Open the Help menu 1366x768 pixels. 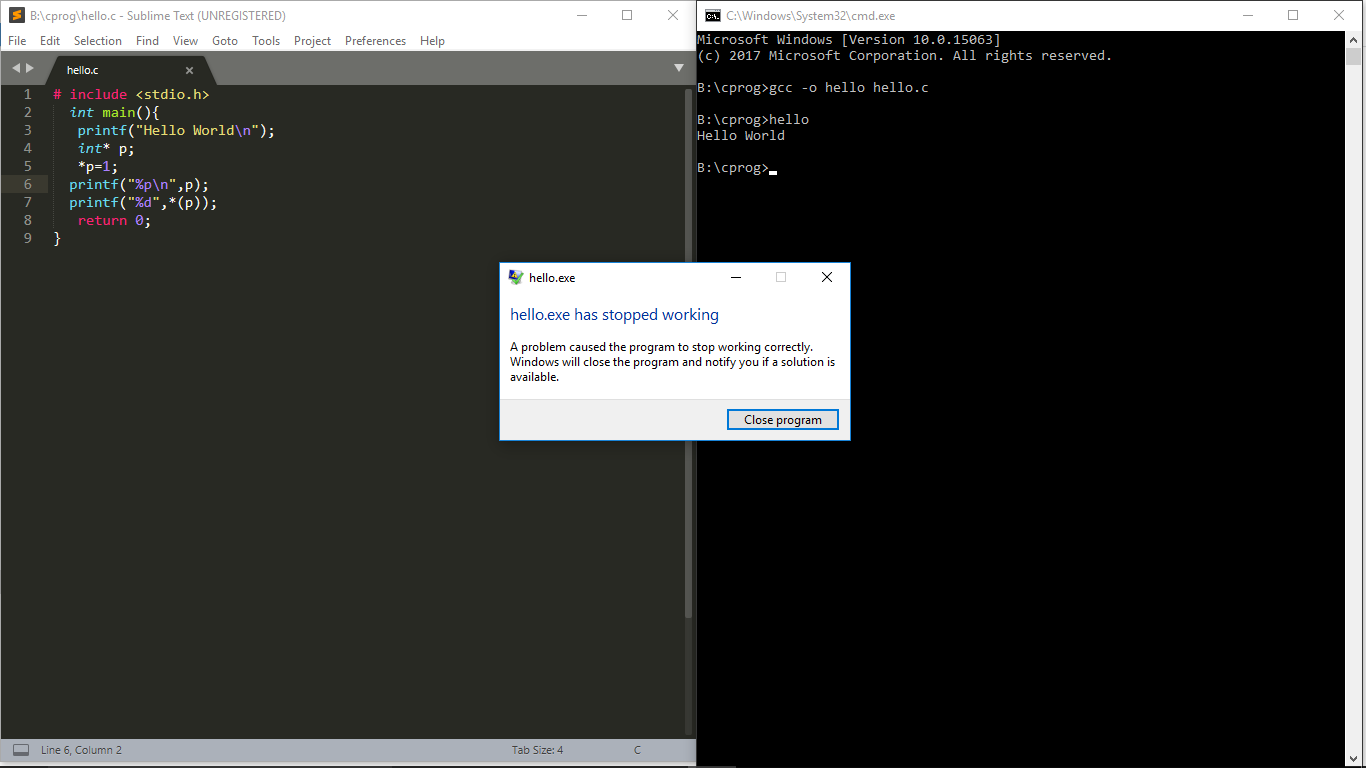pyautogui.click(x=432, y=41)
